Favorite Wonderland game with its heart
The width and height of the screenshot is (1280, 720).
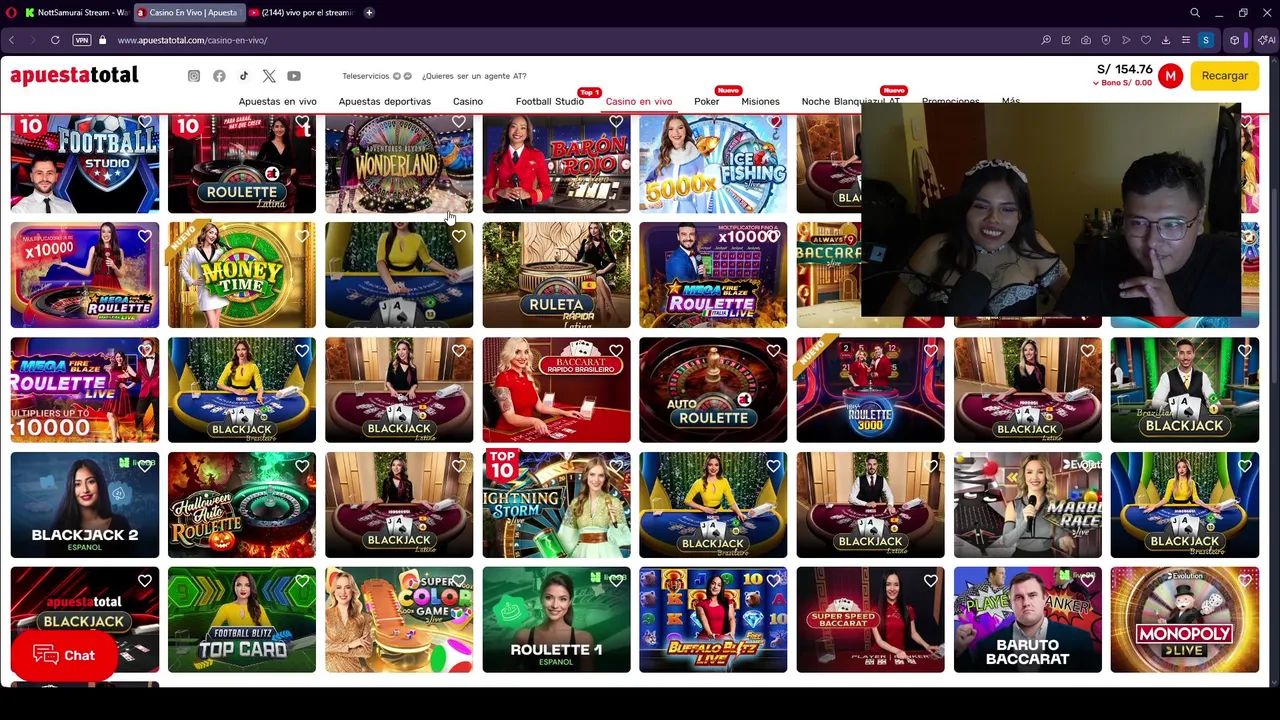pos(459,122)
